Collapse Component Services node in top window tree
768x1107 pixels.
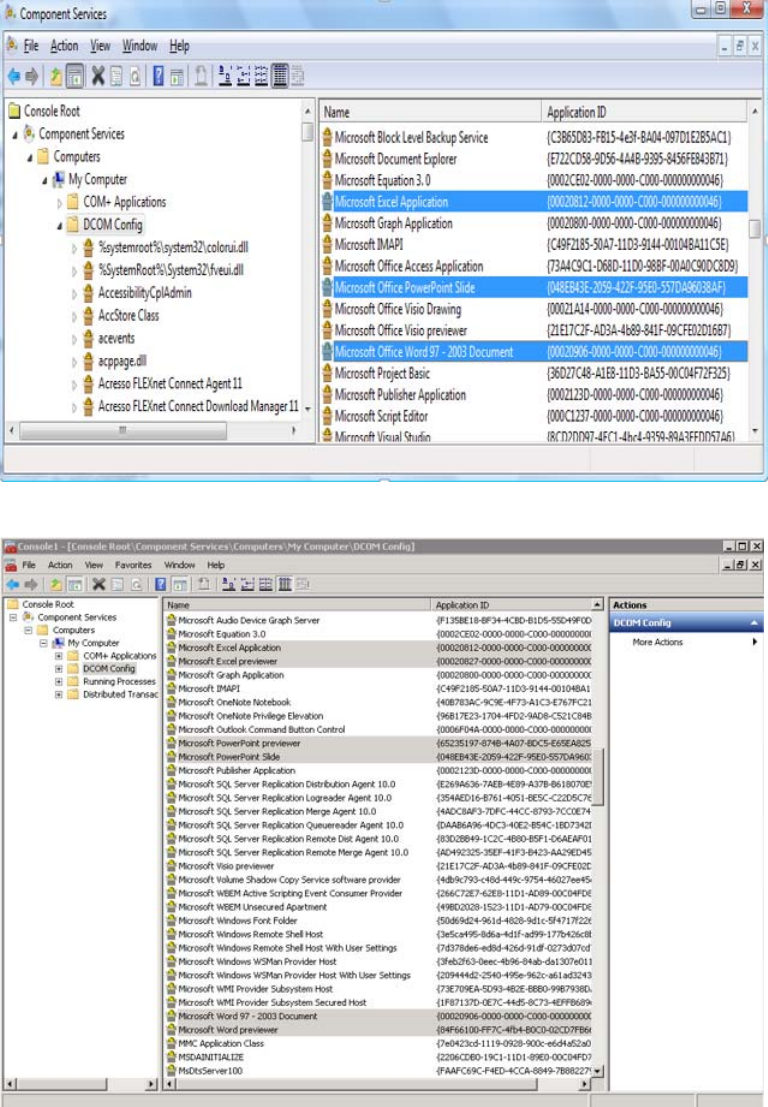(x=15, y=135)
